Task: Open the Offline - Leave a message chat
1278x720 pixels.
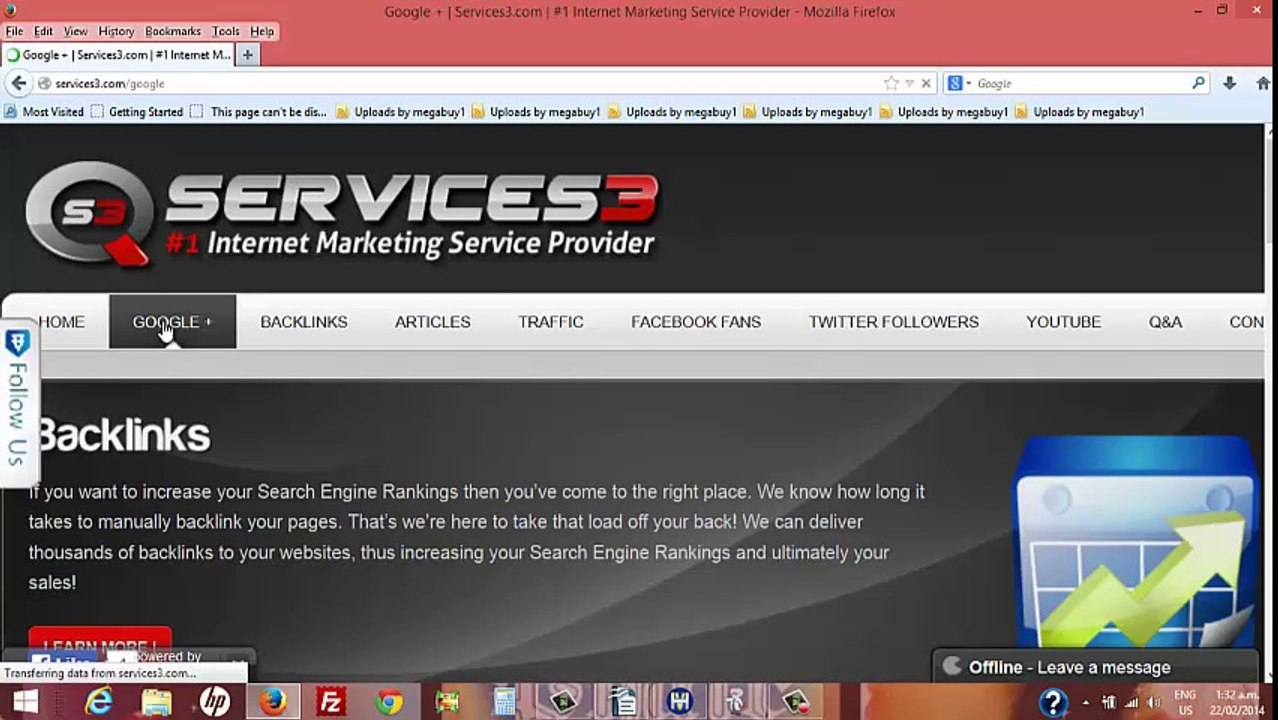Action: click(1095, 667)
